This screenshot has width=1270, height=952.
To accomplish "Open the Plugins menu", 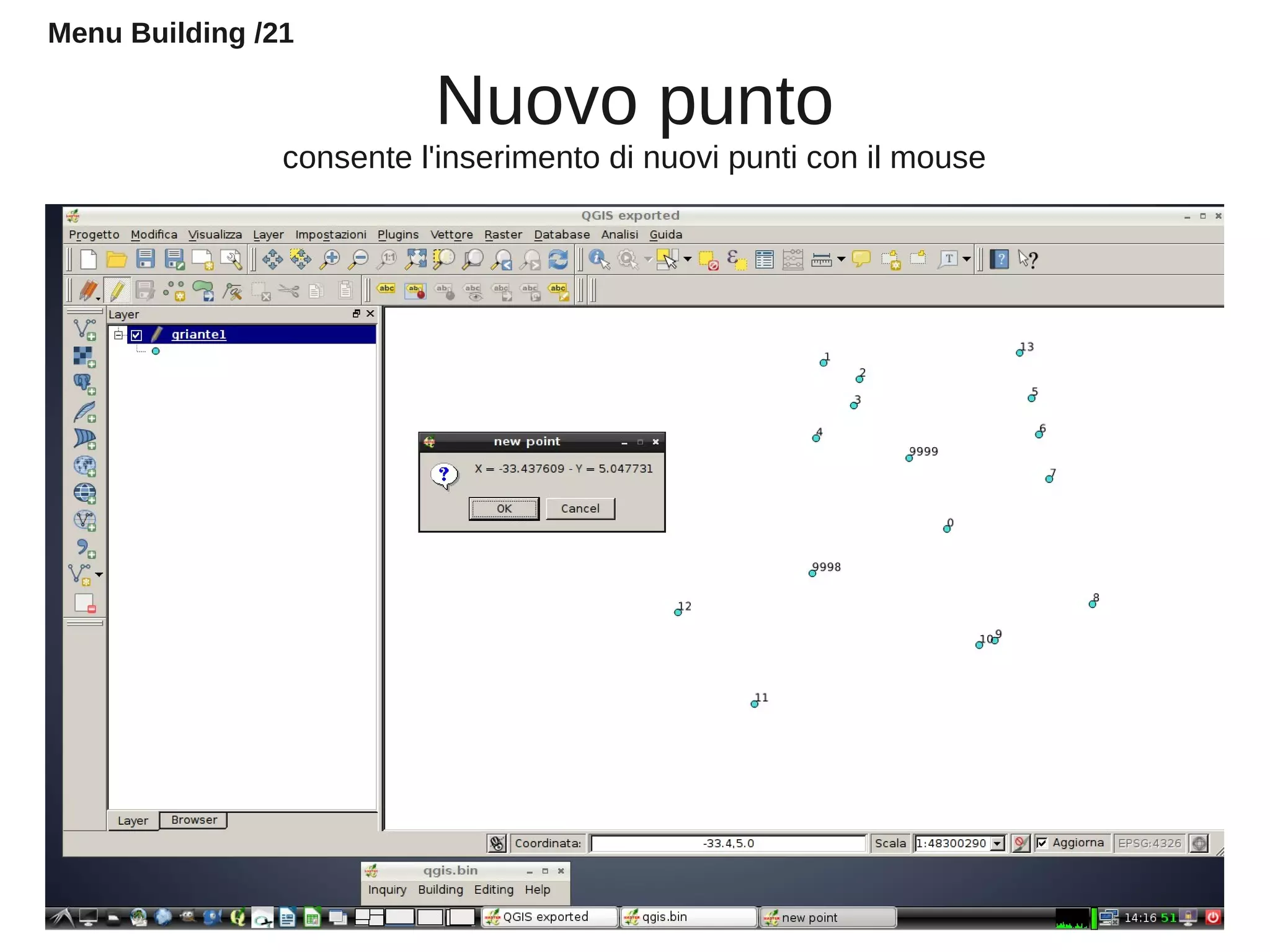I will click(398, 235).
